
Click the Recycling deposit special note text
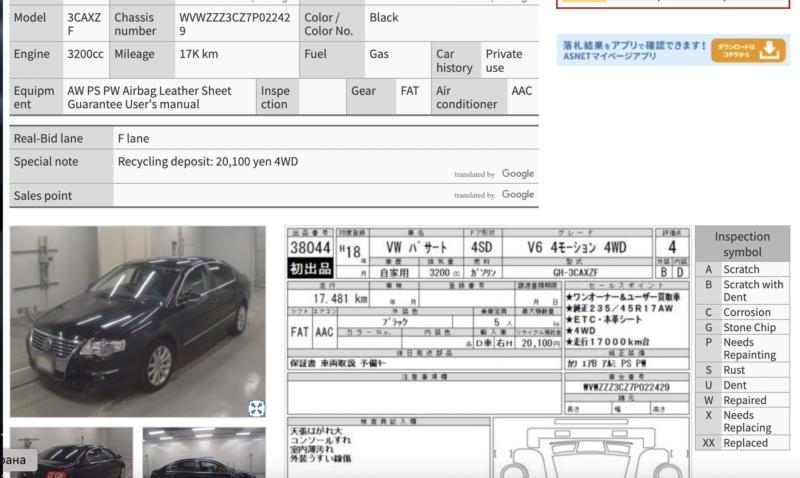coord(208,161)
